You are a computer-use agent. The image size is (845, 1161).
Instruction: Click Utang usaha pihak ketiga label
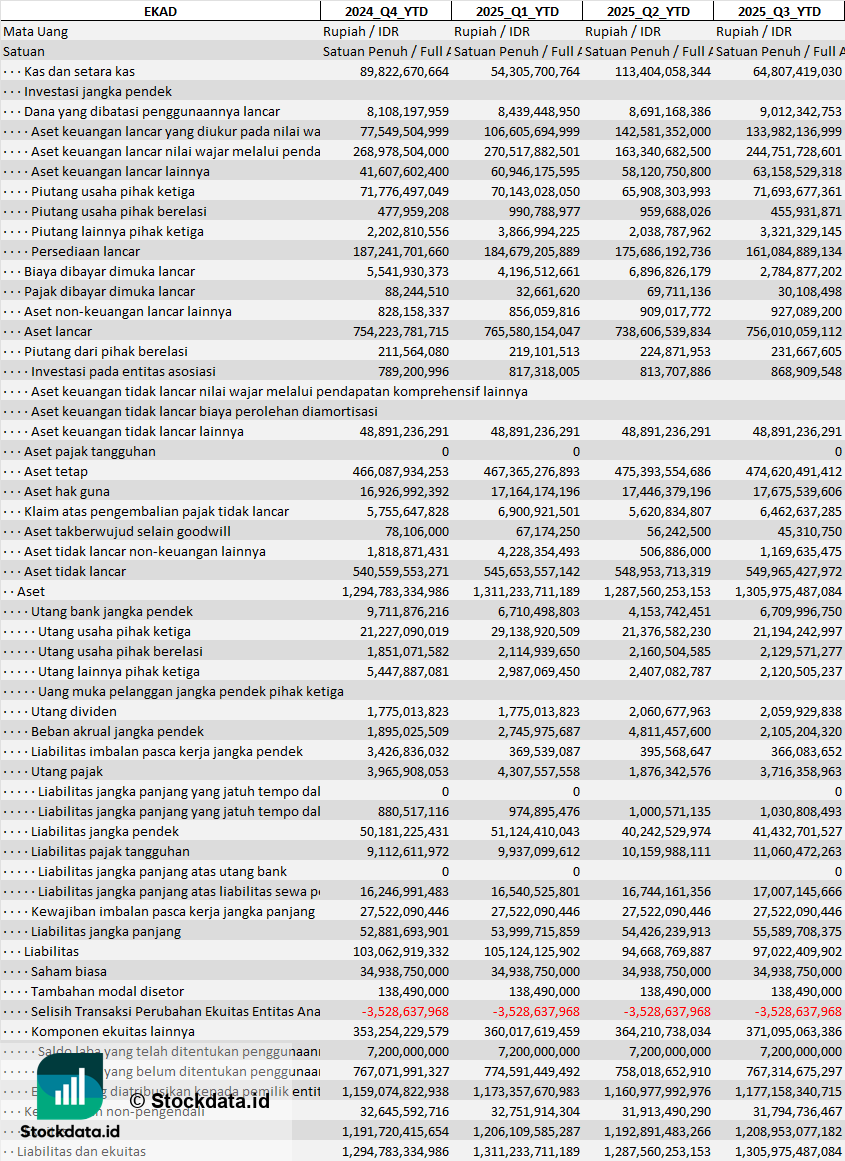[114, 631]
